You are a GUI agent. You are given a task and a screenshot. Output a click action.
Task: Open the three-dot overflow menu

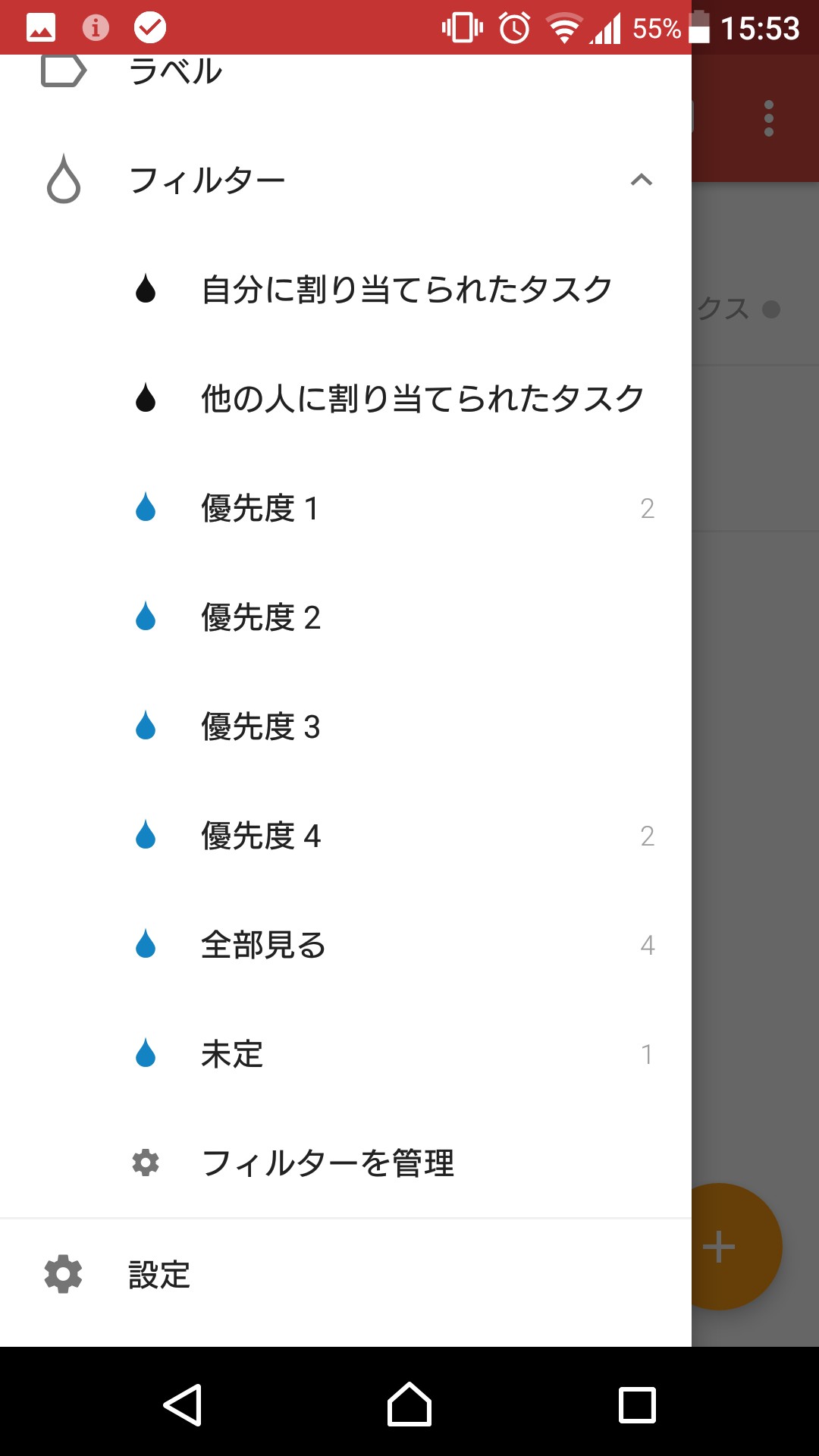coord(769,118)
